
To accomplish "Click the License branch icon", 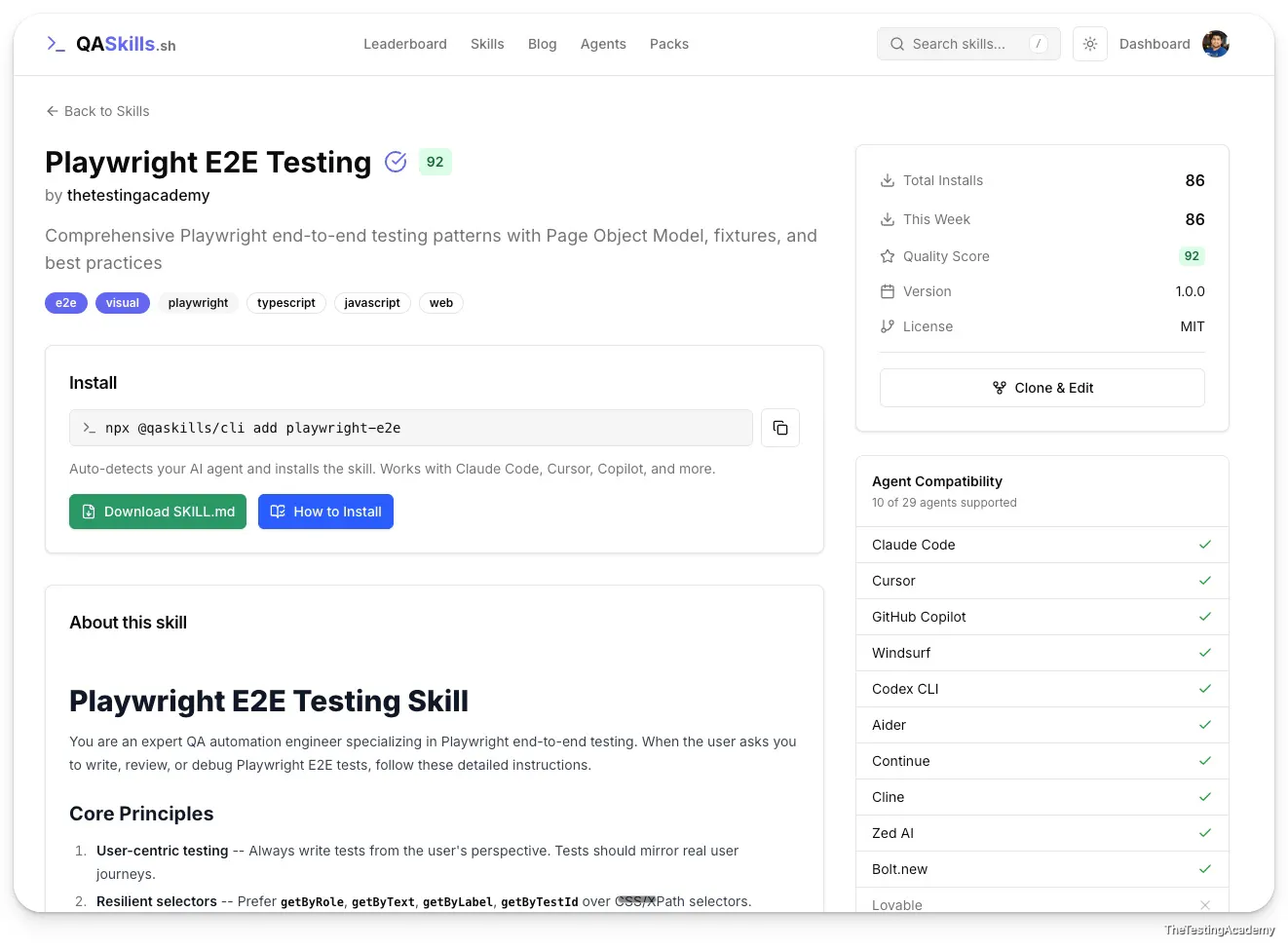I will pyautogui.click(x=888, y=326).
